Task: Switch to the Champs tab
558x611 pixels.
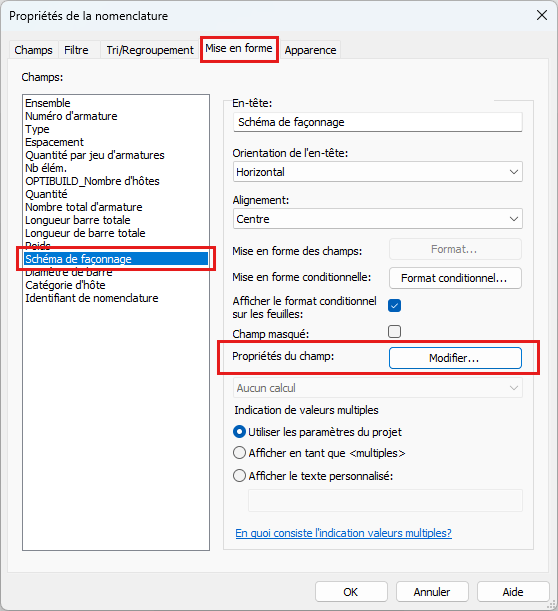Action: pyautogui.click(x=33, y=50)
